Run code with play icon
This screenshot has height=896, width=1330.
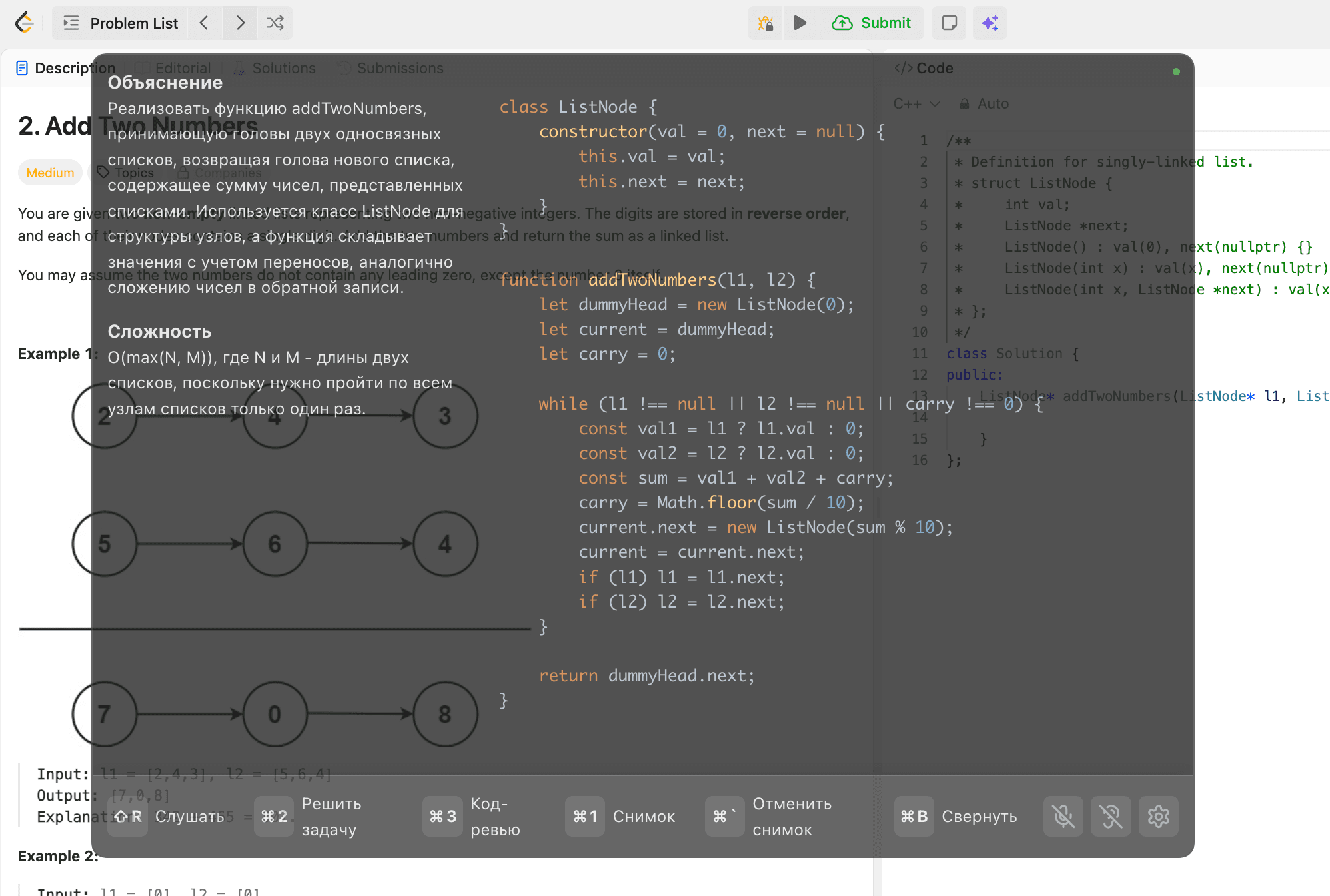click(x=800, y=23)
